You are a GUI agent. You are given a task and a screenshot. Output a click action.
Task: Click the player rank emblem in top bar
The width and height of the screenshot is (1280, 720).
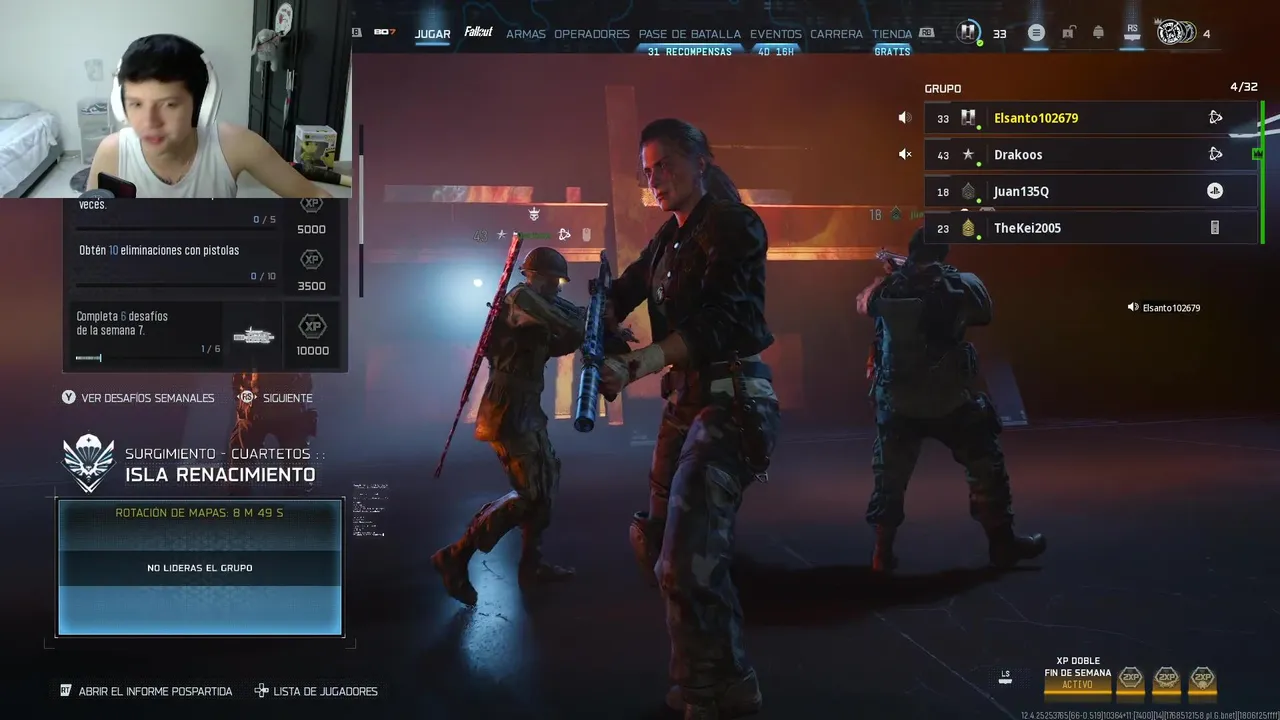[x=968, y=33]
